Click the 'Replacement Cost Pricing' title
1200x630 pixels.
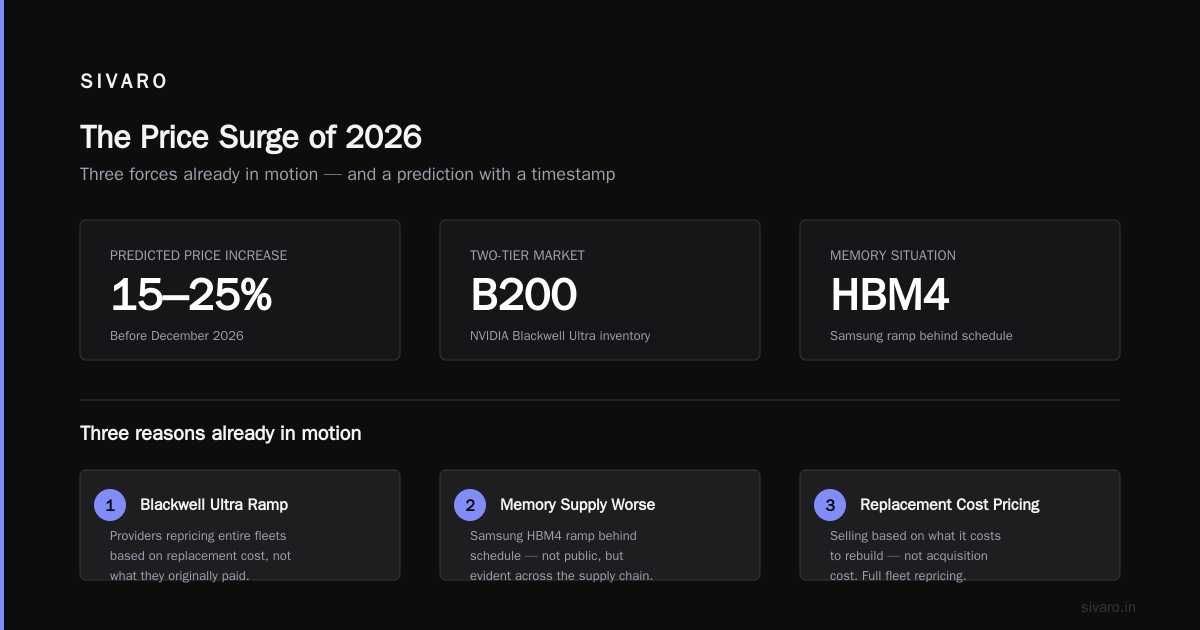click(950, 505)
